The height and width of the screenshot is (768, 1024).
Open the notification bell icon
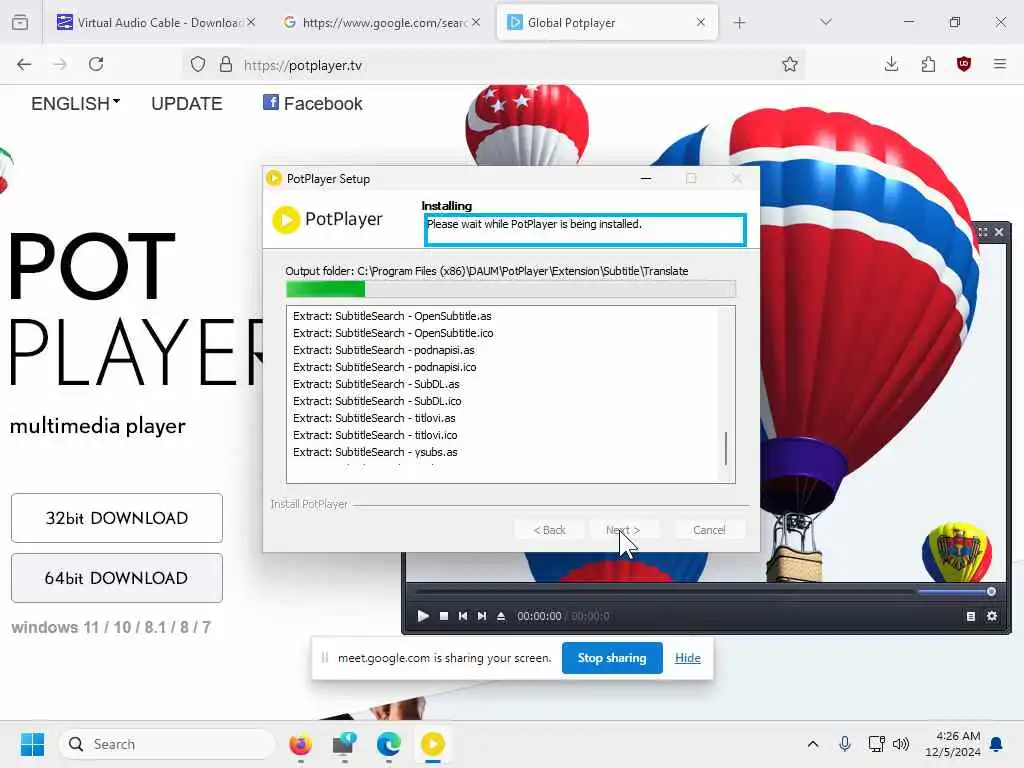point(996,744)
